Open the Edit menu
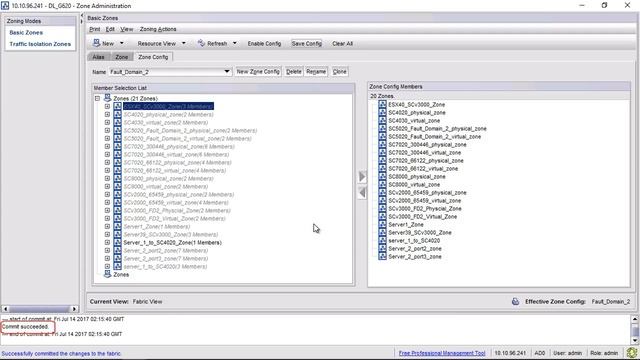This screenshot has width=640, height=360. 110,29
